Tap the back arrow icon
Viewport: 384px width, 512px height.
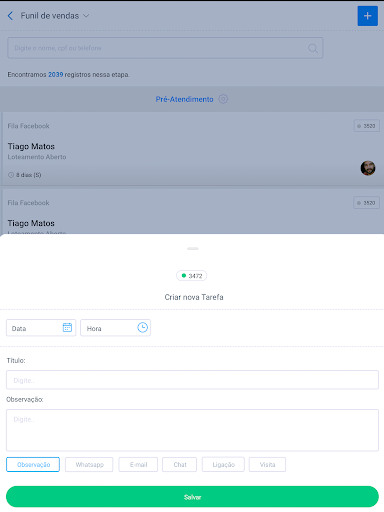click(10, 16)
